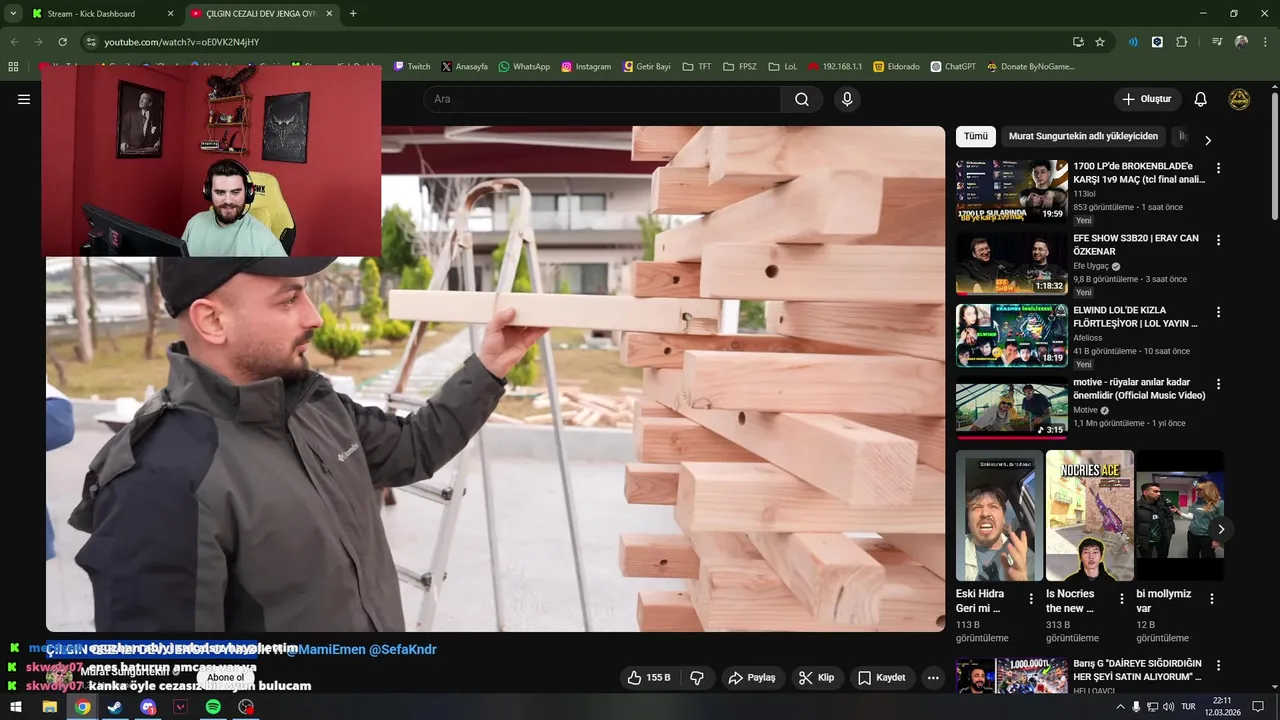Open options for motive rüyalar anılar video
This screenshot has height=720, width=1280.
1218,384
